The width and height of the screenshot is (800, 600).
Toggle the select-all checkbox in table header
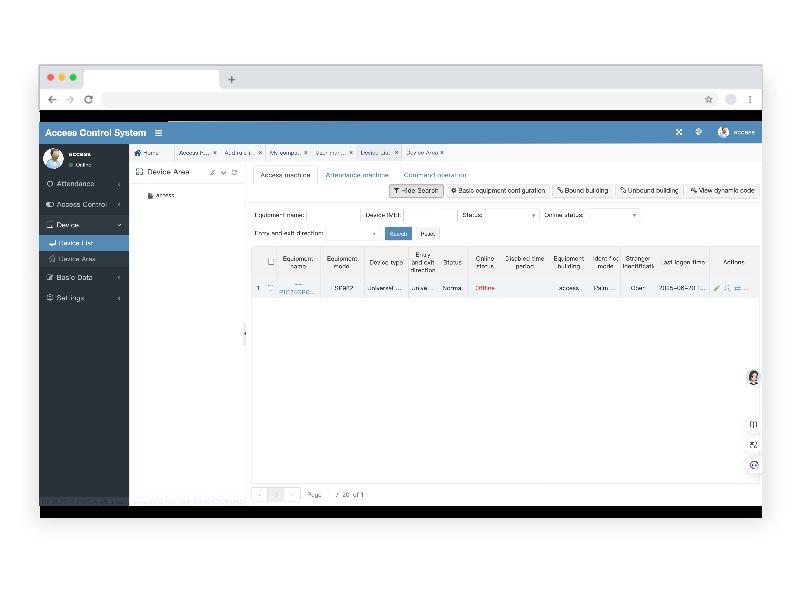tap(270, 262)
